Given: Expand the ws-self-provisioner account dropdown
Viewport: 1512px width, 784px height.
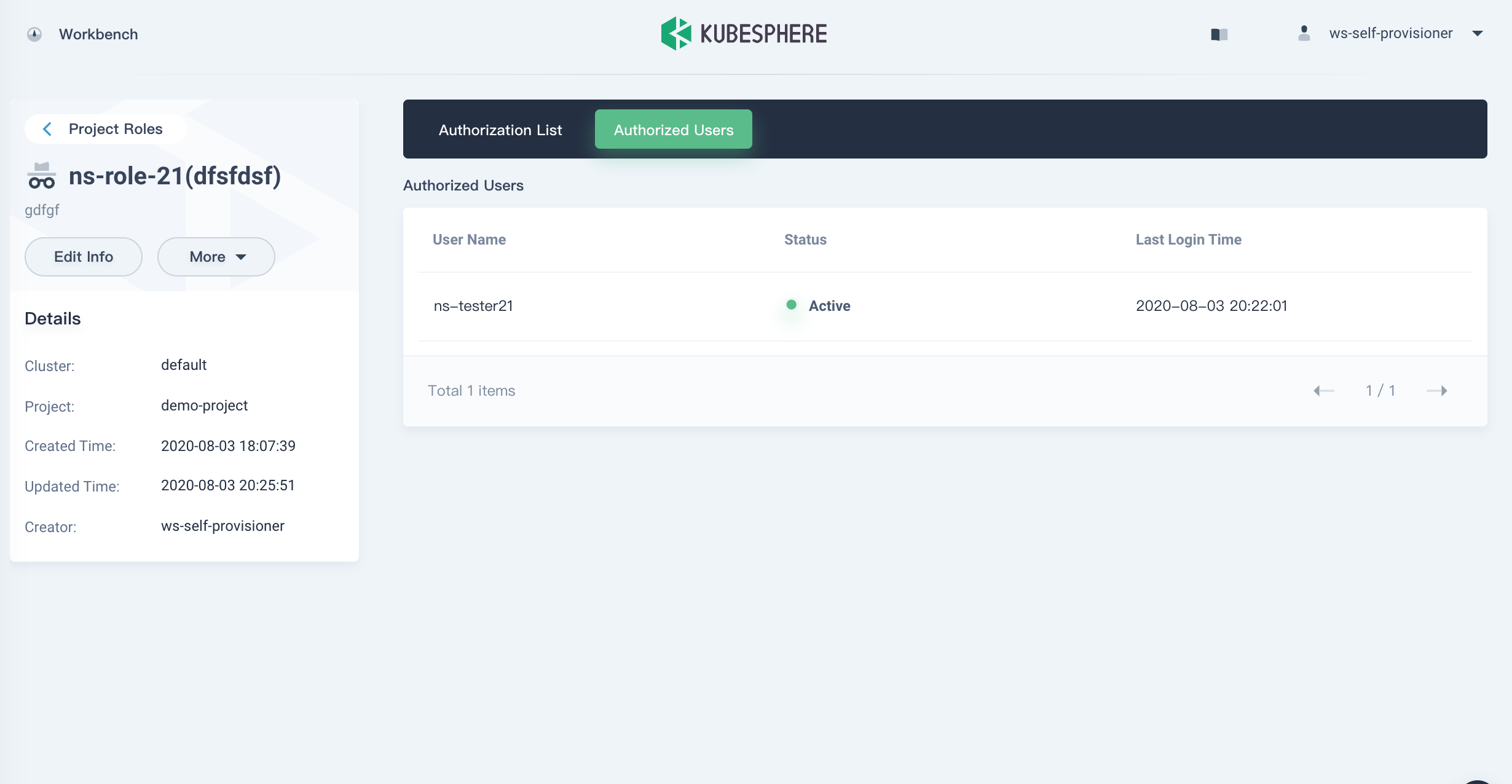Looking at the screenshot, I should pyautogui.click(x=1478, y=34).
